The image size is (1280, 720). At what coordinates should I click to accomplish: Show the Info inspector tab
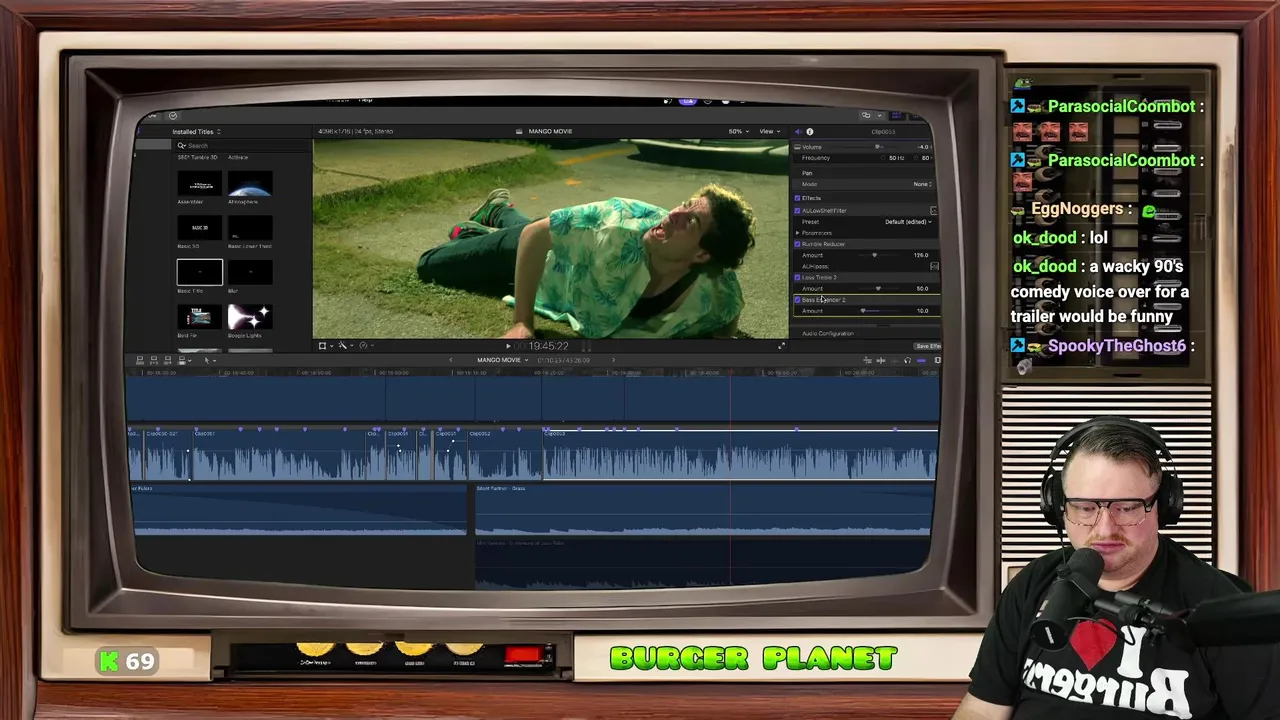click(x=810, y=132)
